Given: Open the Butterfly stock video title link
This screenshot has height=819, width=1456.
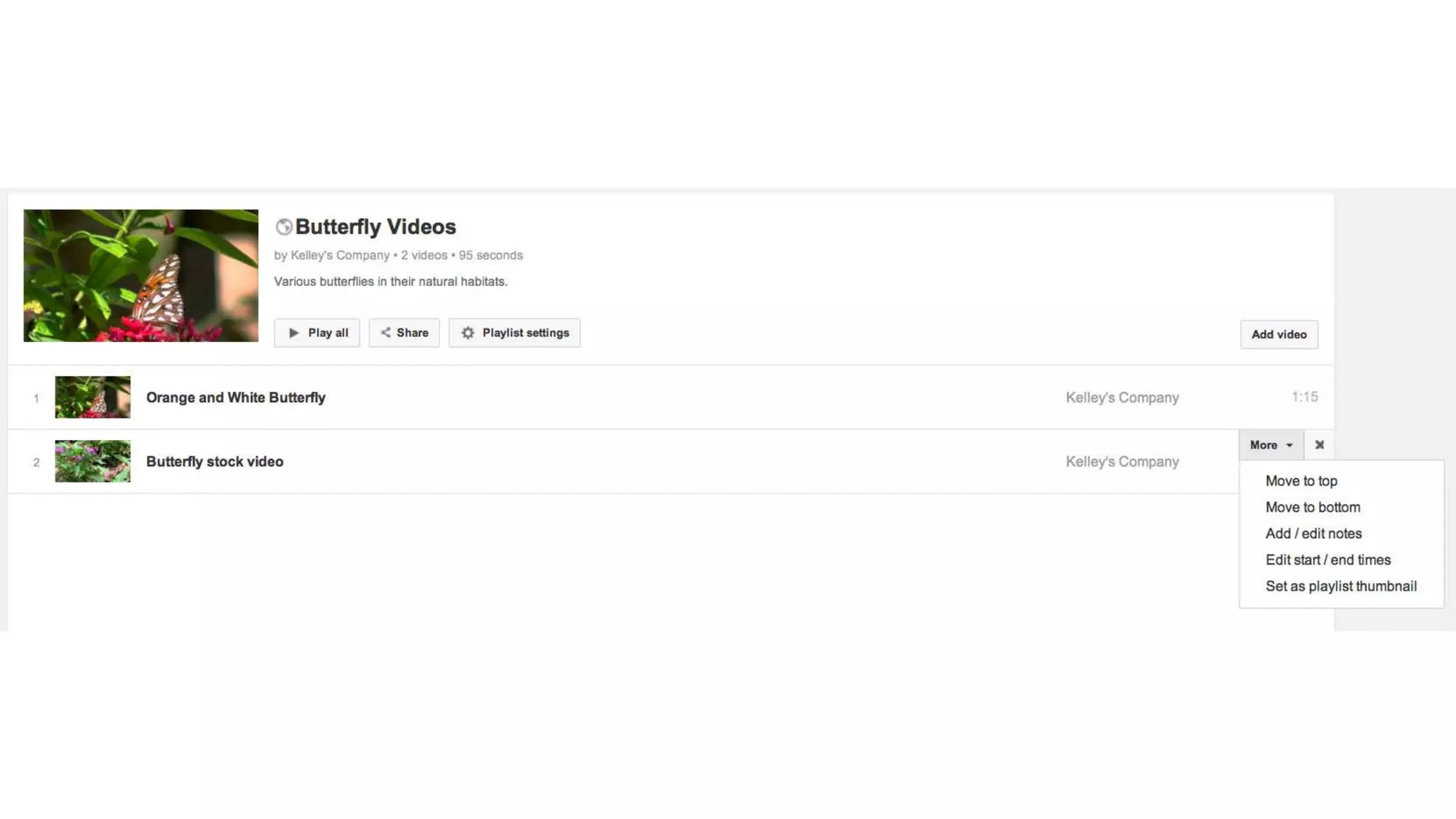Looking at the screenshot, I should (x=215, y=461).
